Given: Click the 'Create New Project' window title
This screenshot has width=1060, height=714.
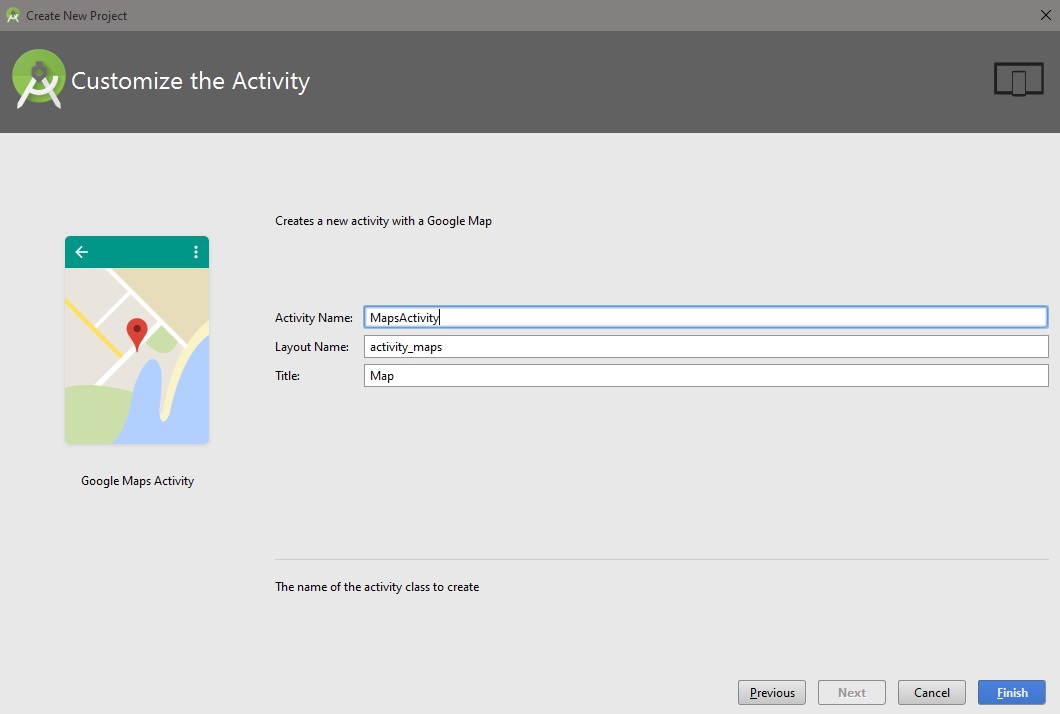Looking at the screenshot, I should (76, 16).
